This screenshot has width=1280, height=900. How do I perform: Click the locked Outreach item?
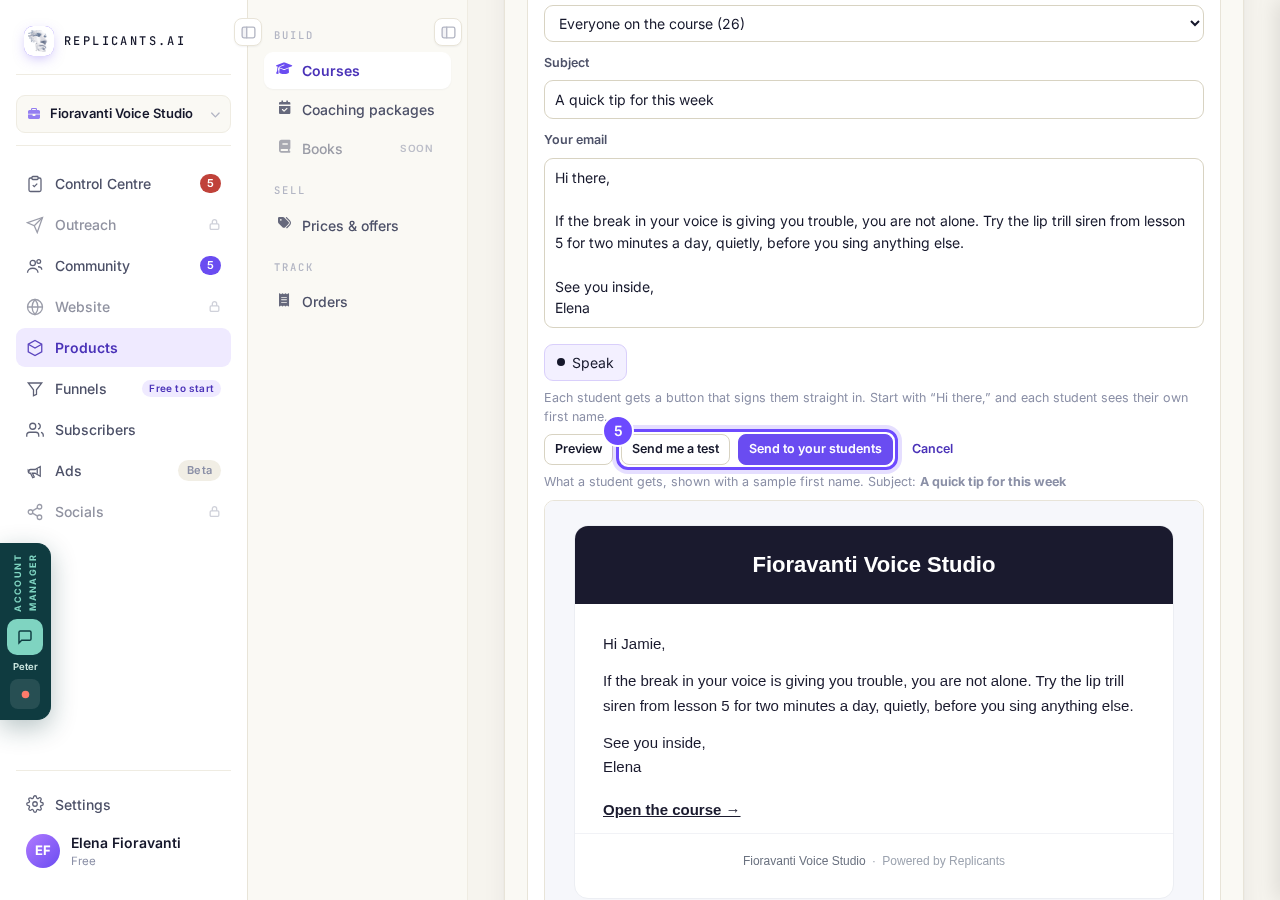[123, 225]
